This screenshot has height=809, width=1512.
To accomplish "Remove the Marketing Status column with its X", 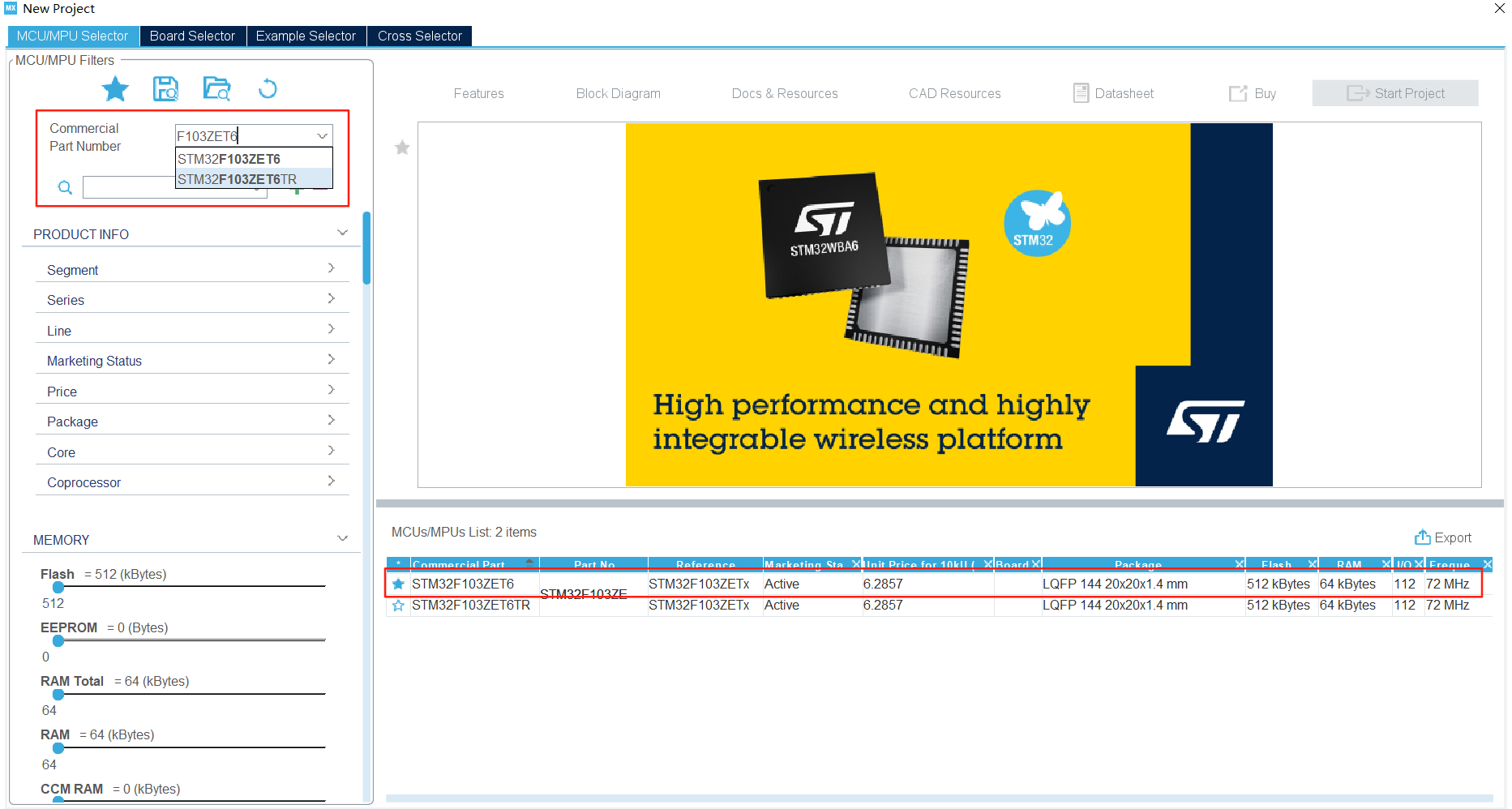I will 856,564.
